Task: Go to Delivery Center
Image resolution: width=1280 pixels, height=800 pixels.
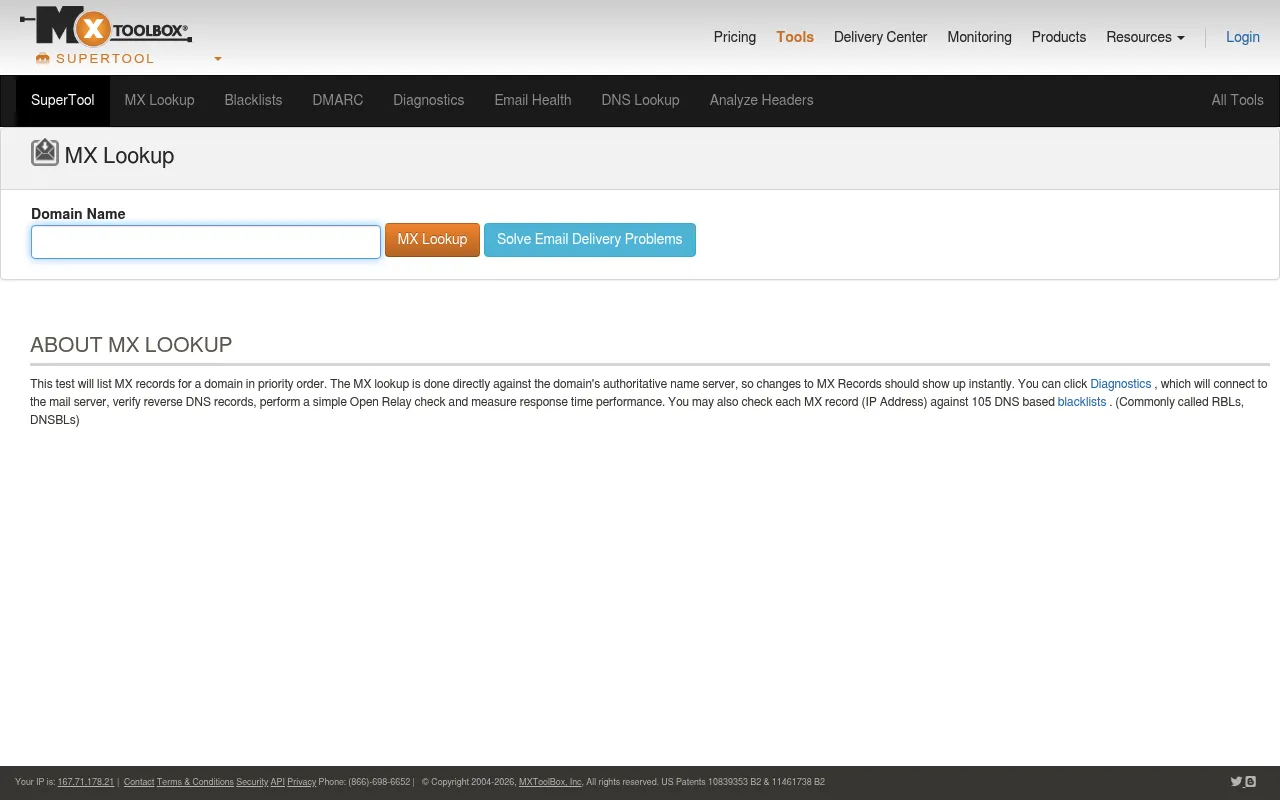Action: pos(880,37)
